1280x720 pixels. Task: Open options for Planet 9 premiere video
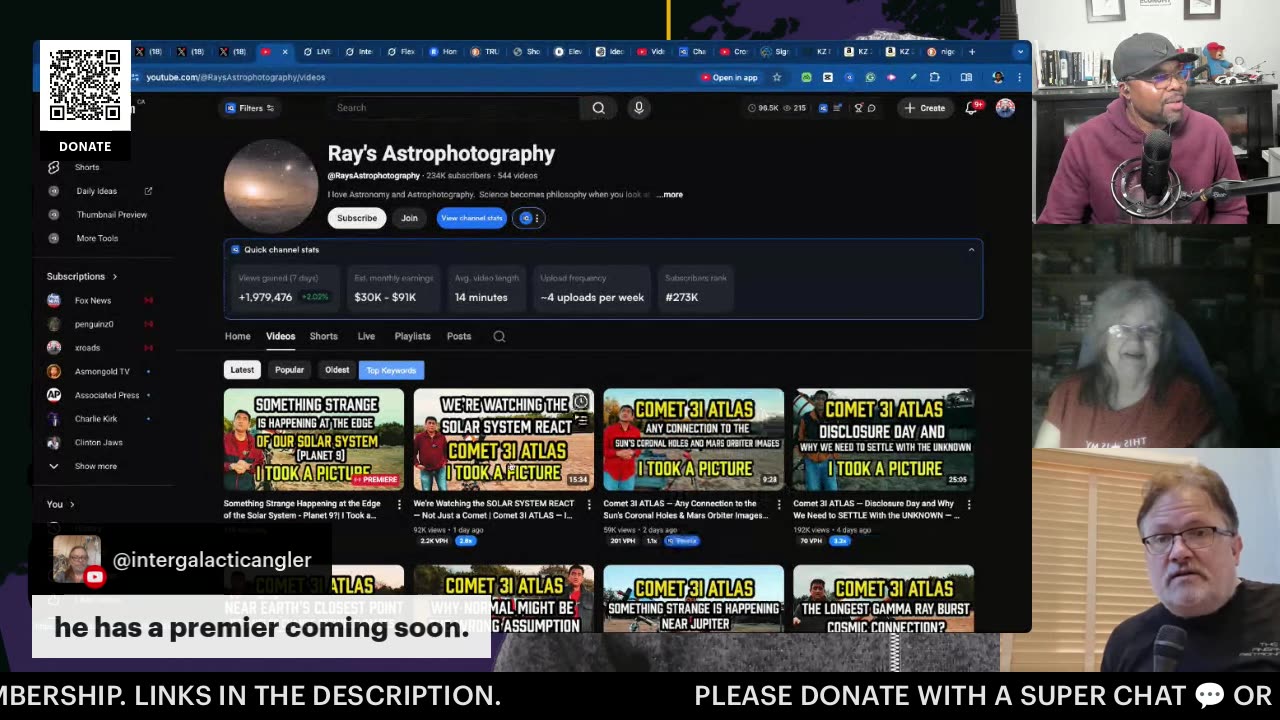(399, 505)
